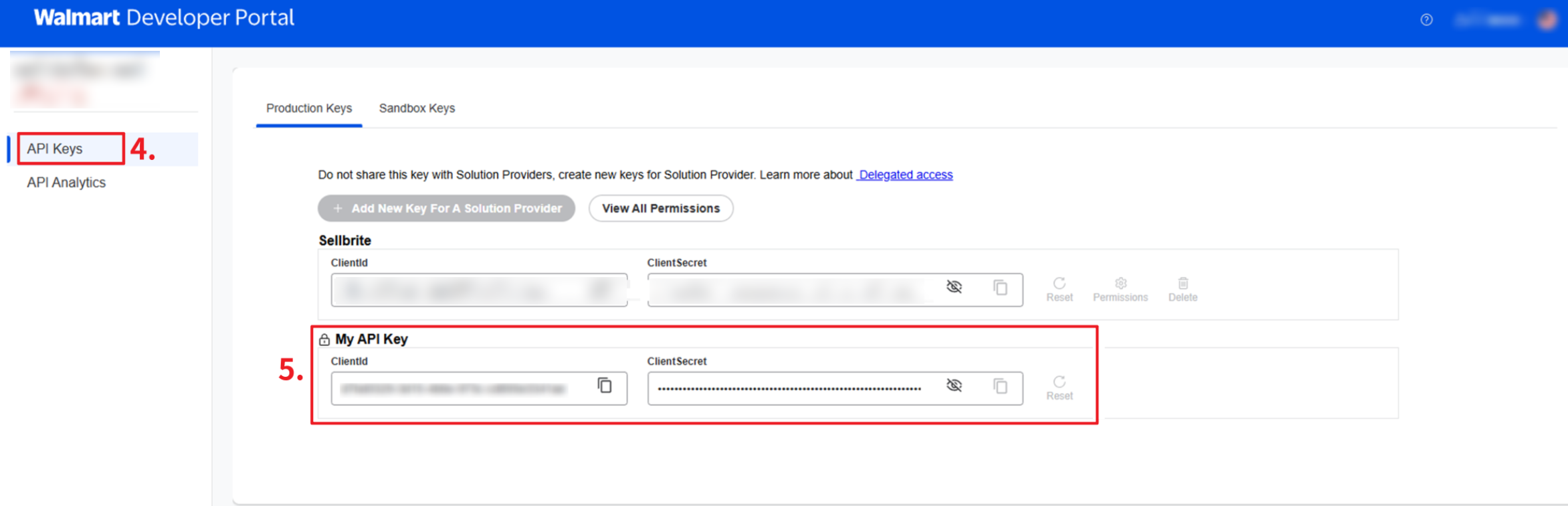The image size is (1568, 506).
Task: Show the Sellbrite ClientSecret with eye icon
Action: pos(954,287)
